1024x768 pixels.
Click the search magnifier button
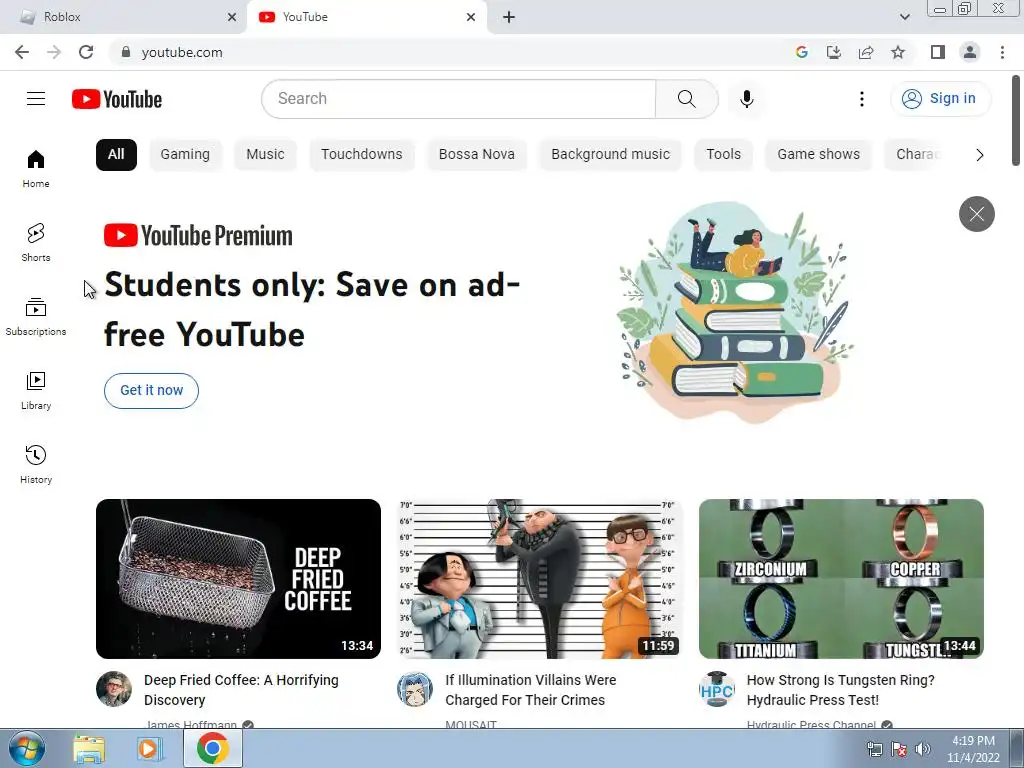point(686,99)
